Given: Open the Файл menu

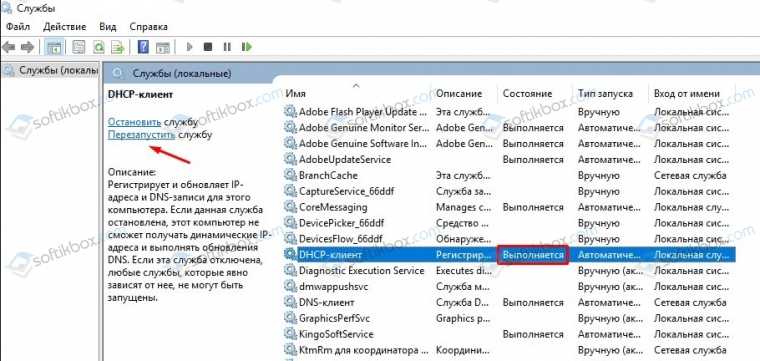Looking at the screenshot, I should tap(18, 27).
